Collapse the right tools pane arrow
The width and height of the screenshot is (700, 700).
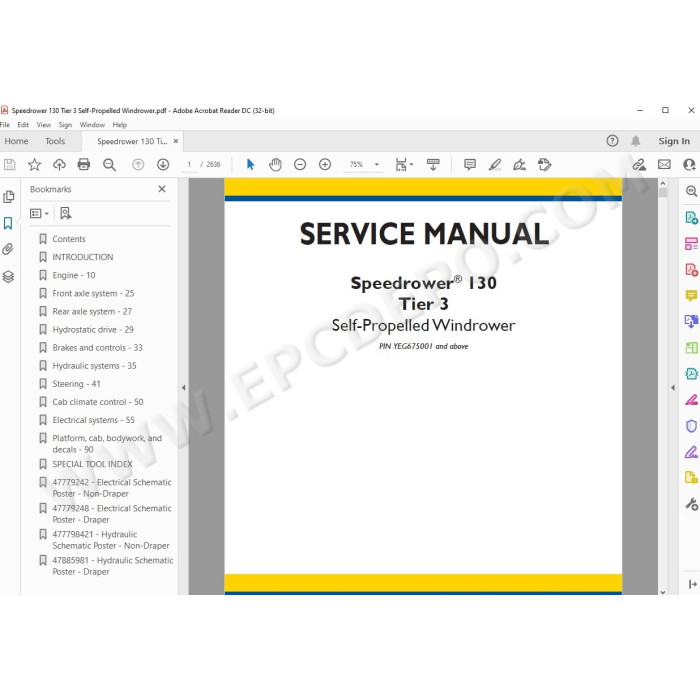point(673,388)
